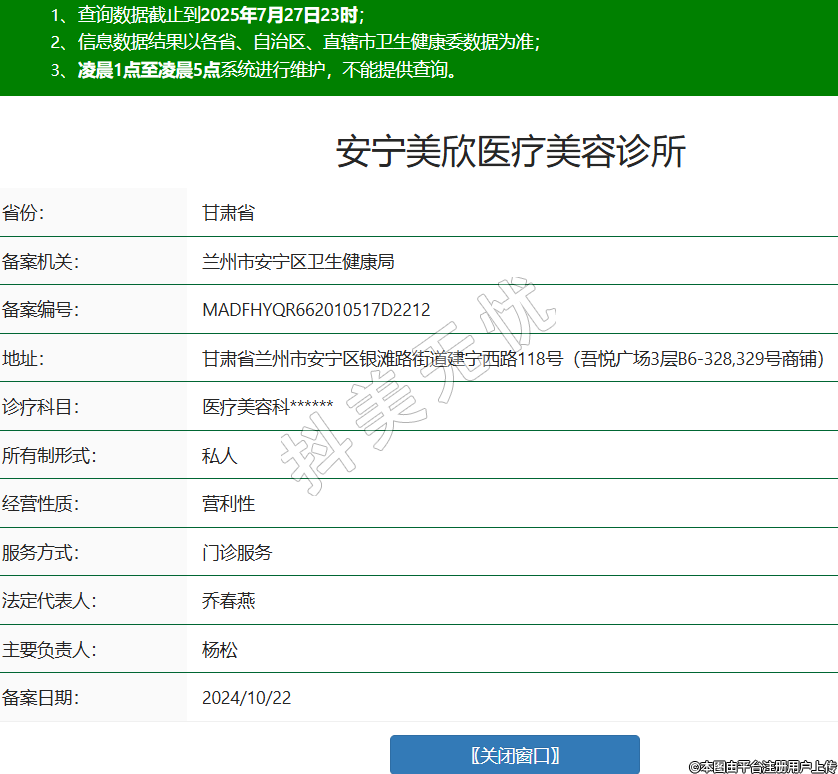
Task: Select the record number MADFHYQR662010517D2212
Action: pyautogui.click(x=316, y=310)
